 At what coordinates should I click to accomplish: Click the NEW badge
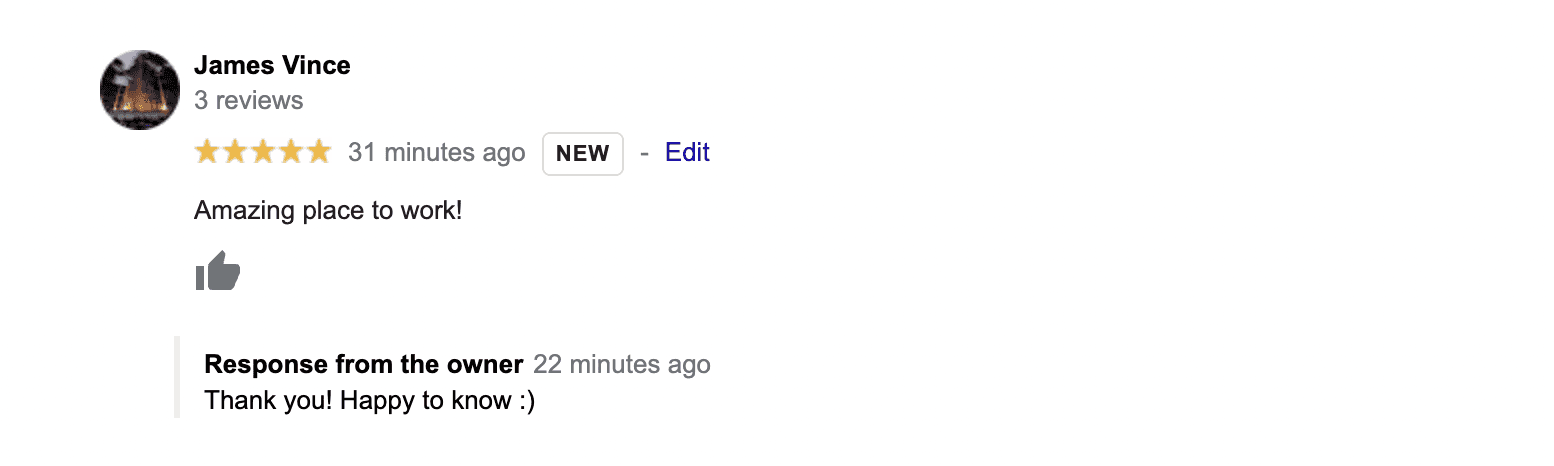click(x=583, y=153)
